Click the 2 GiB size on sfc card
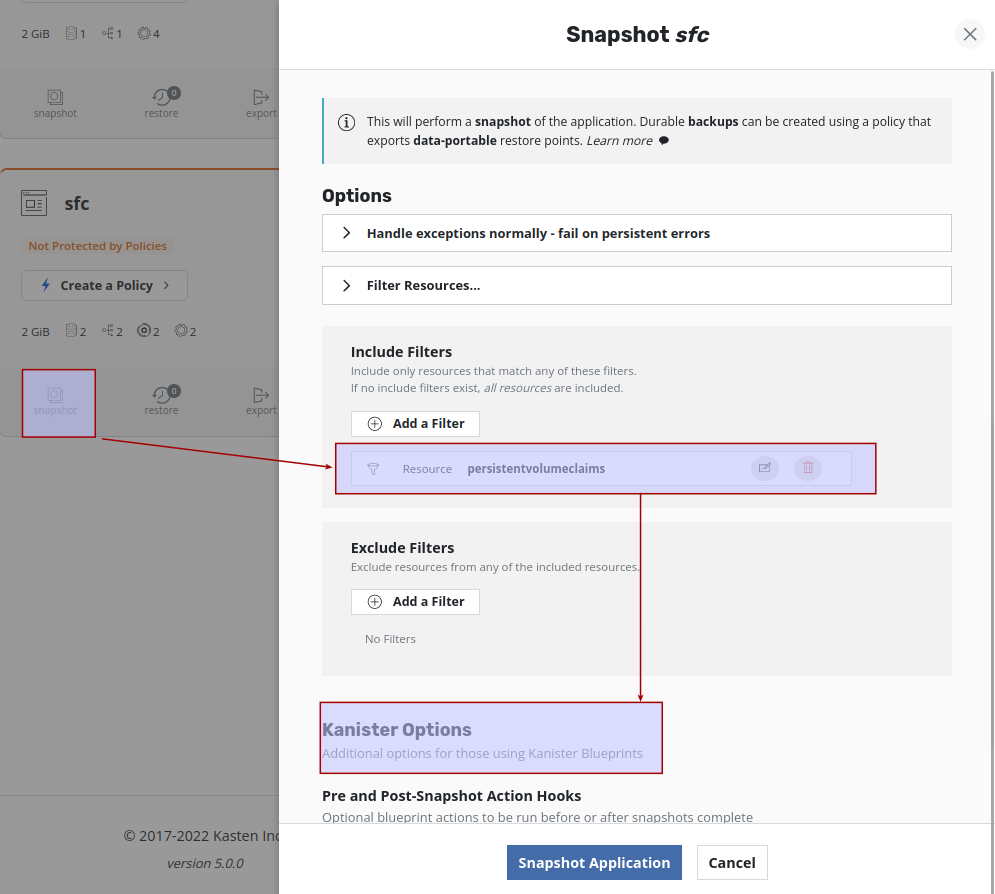The width and height of the screenshot is (995, 894). click(x=36, y=332)
